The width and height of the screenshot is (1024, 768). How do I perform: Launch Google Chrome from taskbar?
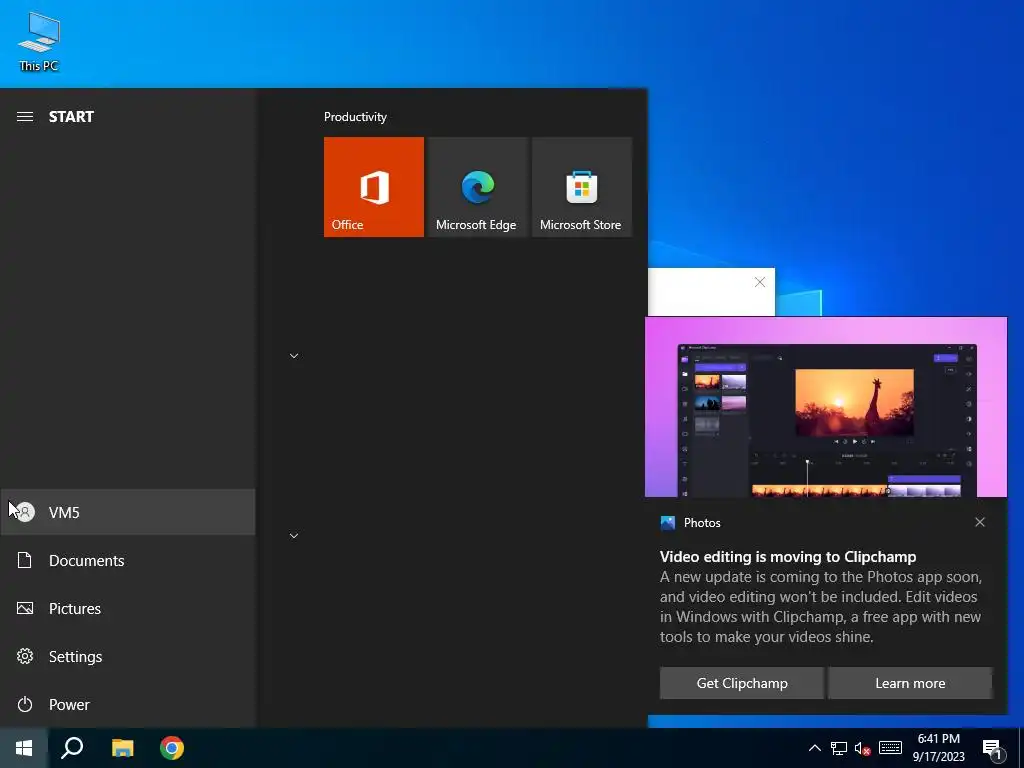click(x=172, y=748)
